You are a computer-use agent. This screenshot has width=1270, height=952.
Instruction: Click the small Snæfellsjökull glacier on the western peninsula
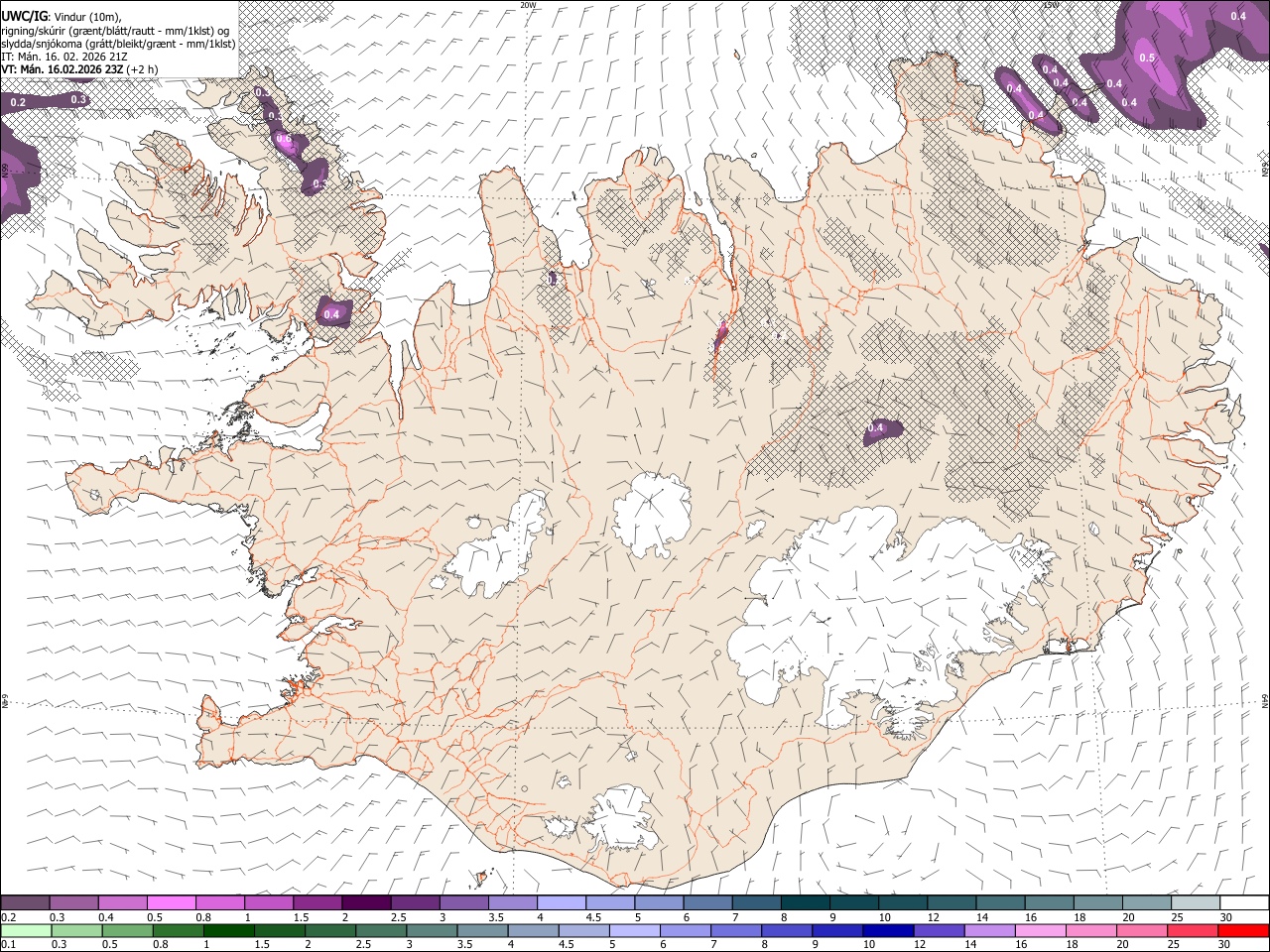95,494
